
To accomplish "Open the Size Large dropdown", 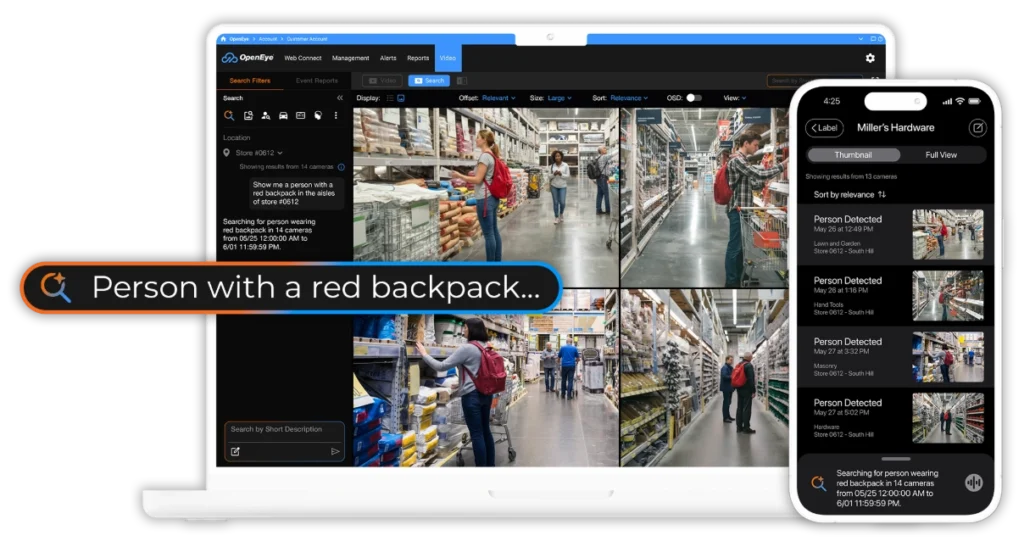I will click(560, 98).
